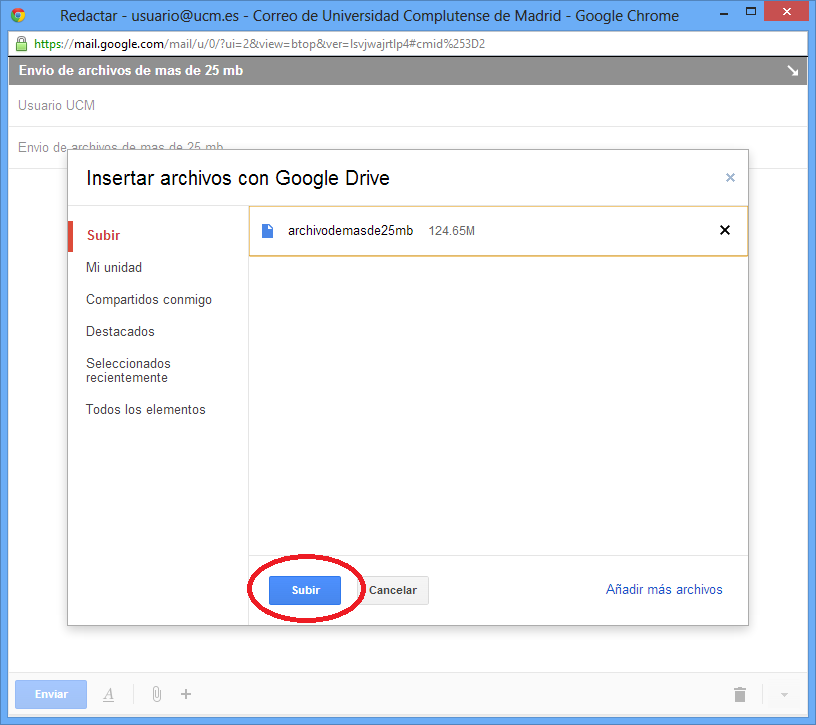
Task: Remove archivodemasde25mb from the upload list
Action: tap(724, 230)
